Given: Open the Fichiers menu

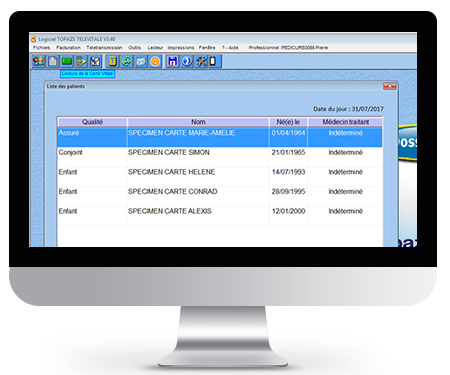Looking at the screenshot, I should tap(41, 48).
